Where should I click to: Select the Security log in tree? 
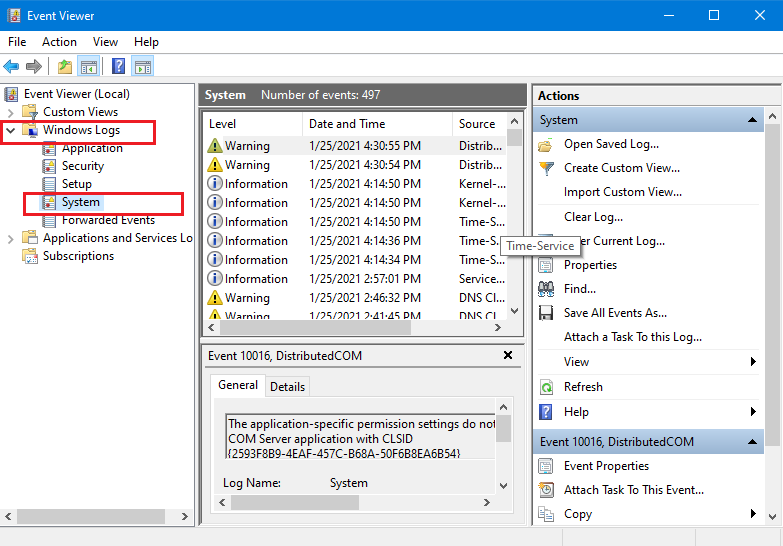click(82, 166)
